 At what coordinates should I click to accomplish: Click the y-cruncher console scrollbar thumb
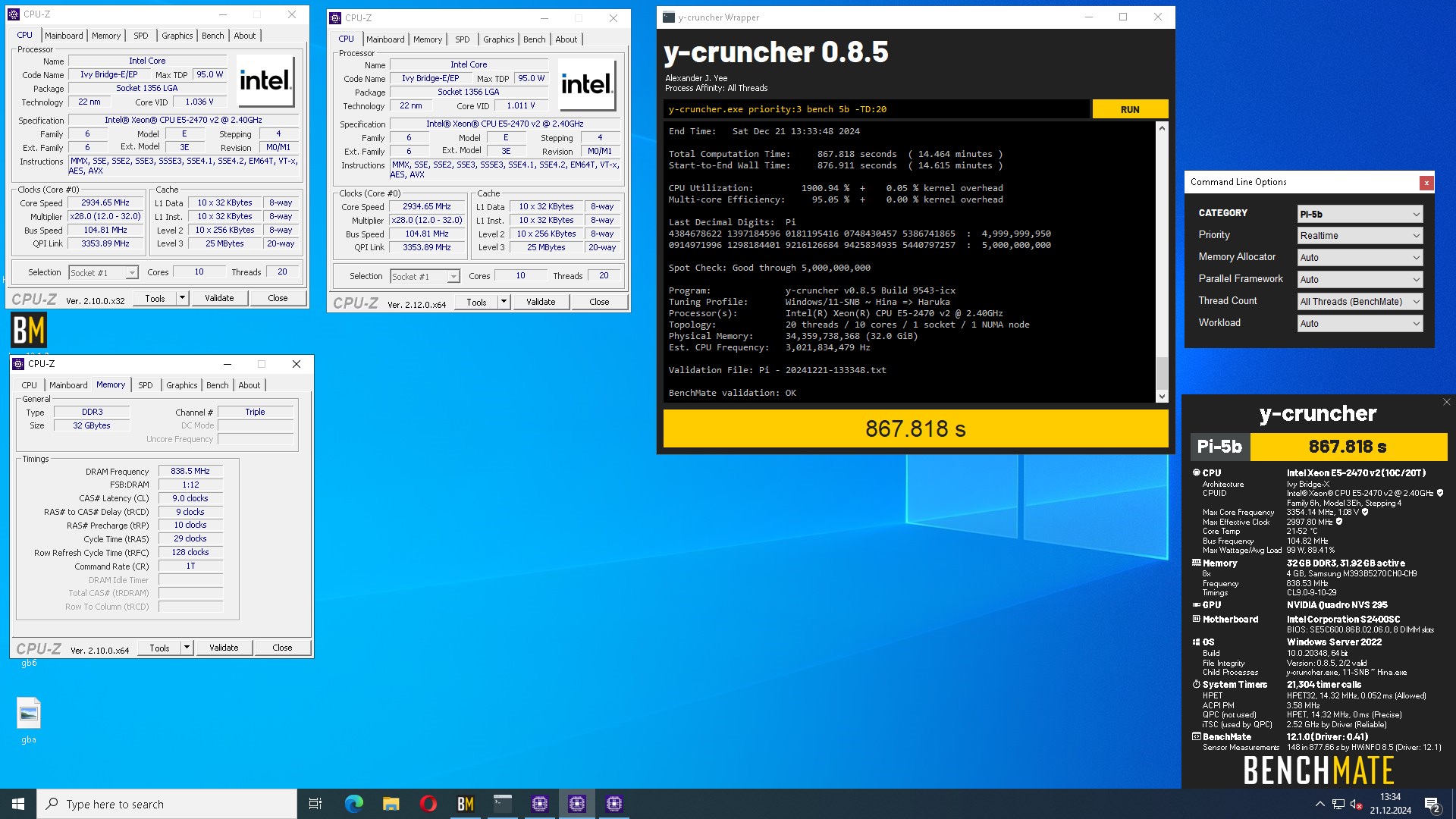pos(1162,372)
